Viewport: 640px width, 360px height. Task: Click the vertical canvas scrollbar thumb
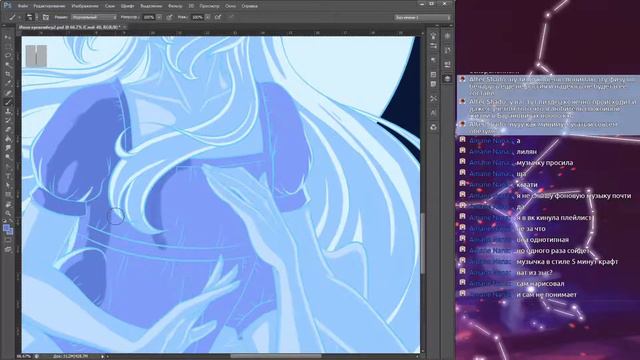[x=423, y=243]
